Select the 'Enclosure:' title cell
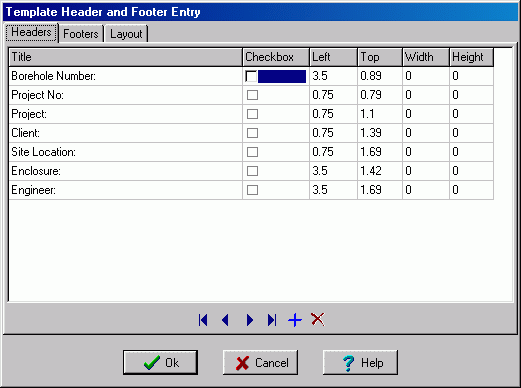 [126, 171]
